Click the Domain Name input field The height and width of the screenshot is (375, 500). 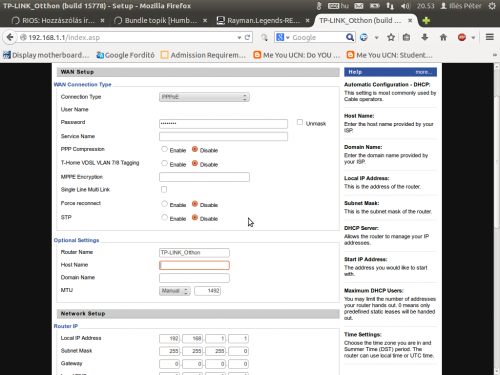194,278
